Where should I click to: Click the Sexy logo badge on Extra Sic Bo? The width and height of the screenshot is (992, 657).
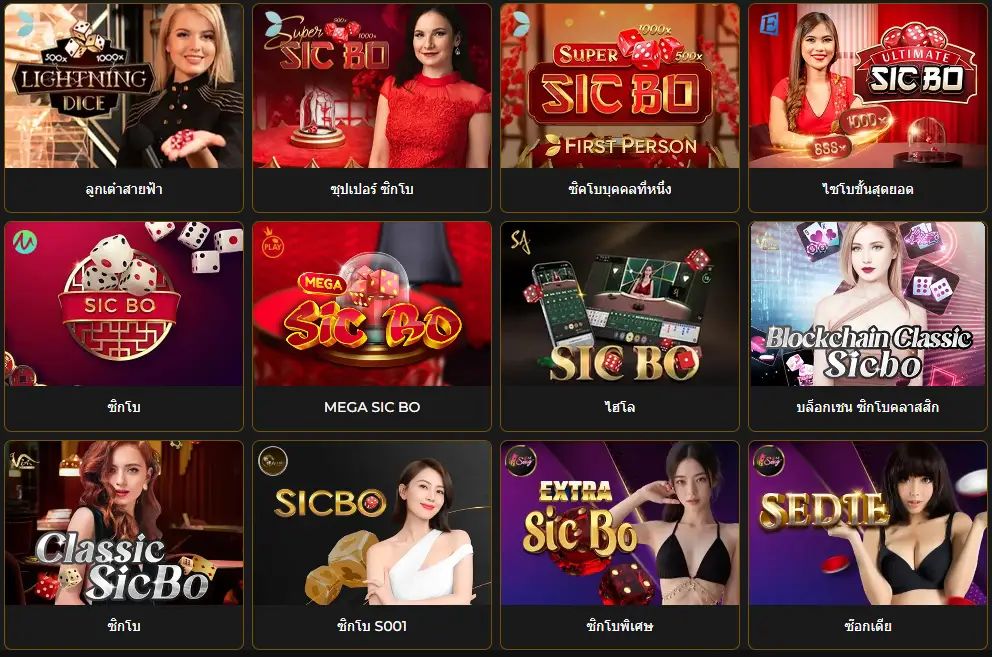coord(521,461)
